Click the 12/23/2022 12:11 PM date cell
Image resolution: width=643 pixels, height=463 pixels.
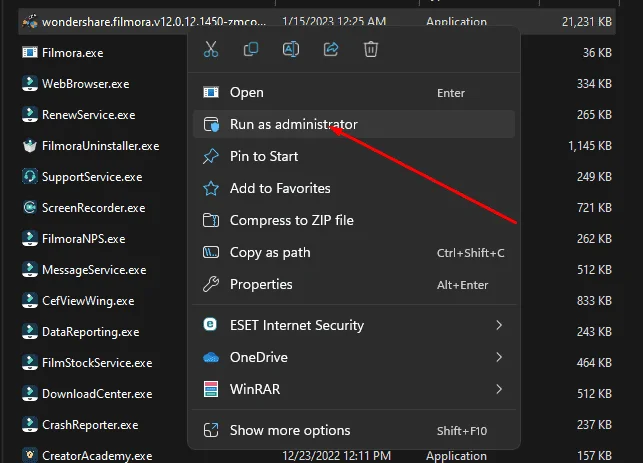coord(337,456)
